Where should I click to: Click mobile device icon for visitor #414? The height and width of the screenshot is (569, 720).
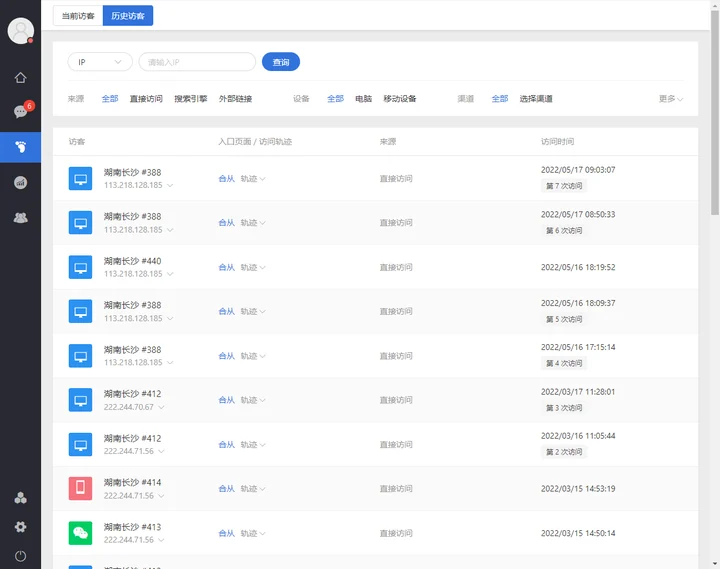click(80, 489)
